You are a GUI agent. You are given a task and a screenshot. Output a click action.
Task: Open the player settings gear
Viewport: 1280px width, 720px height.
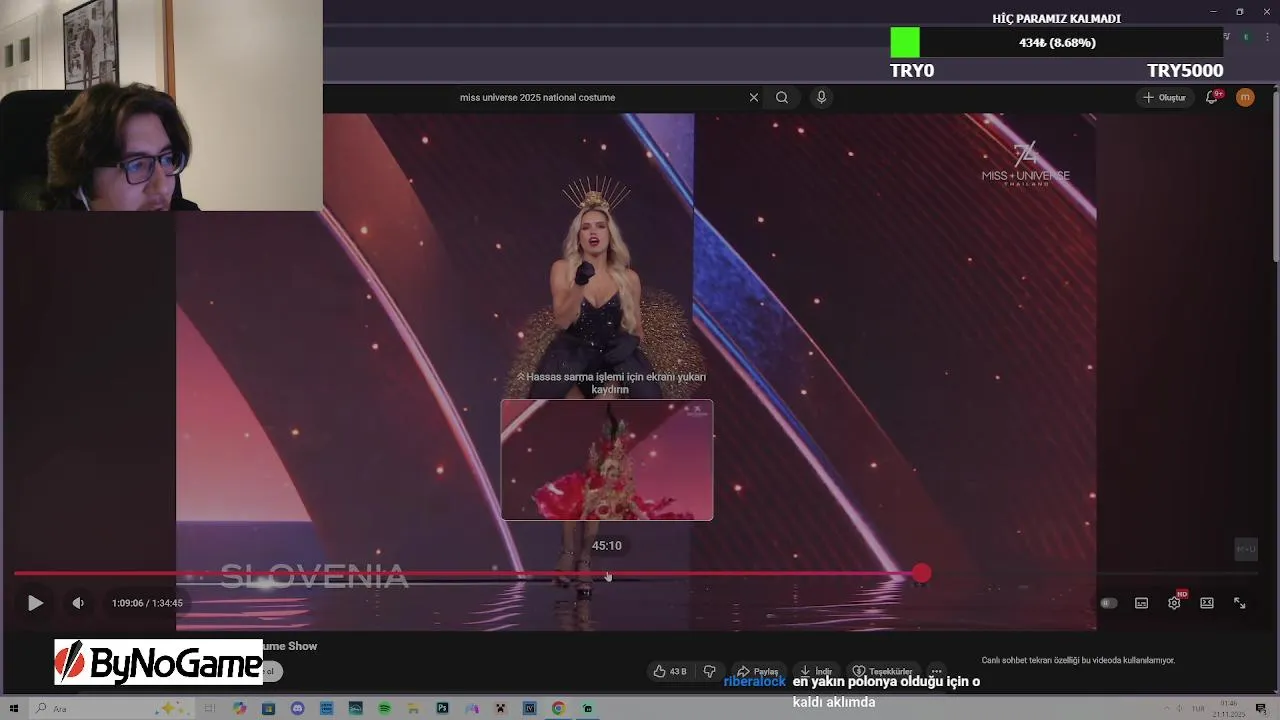click(x=1174, y=603)
